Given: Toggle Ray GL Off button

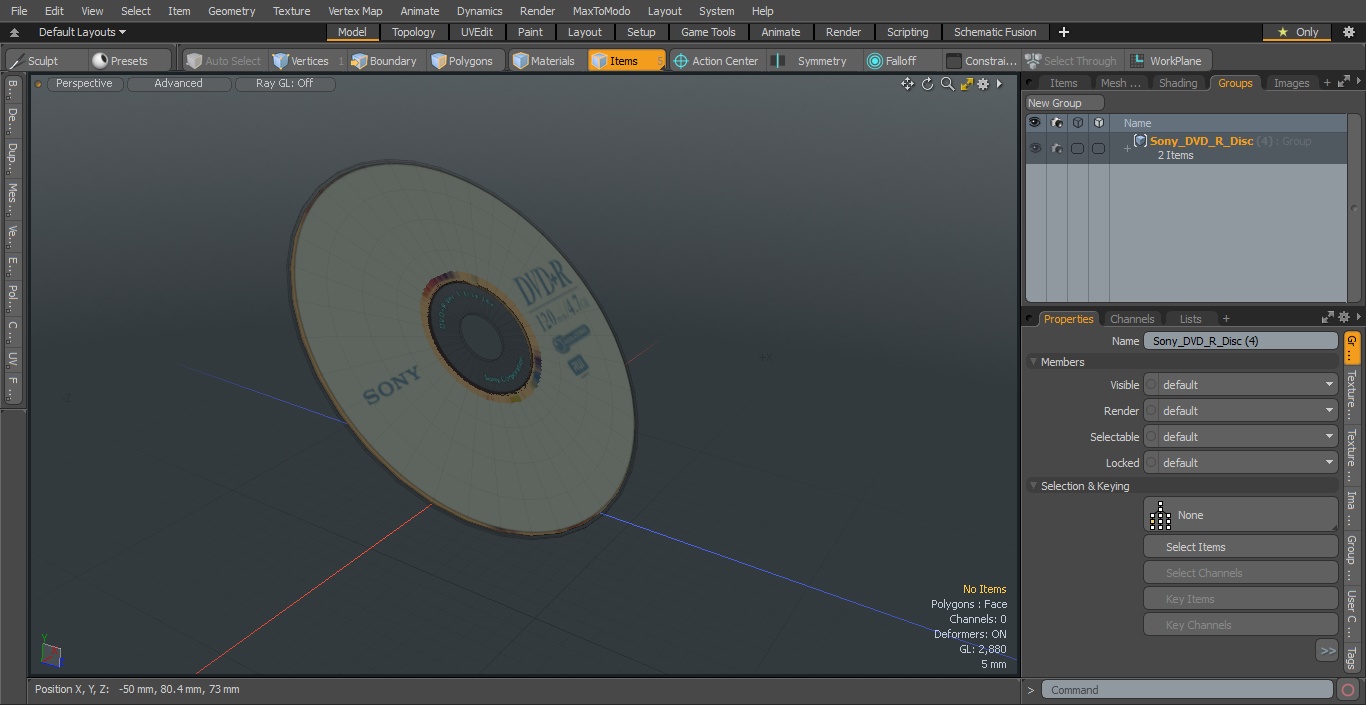Looking at the screenshot, I should coord(285,84).
